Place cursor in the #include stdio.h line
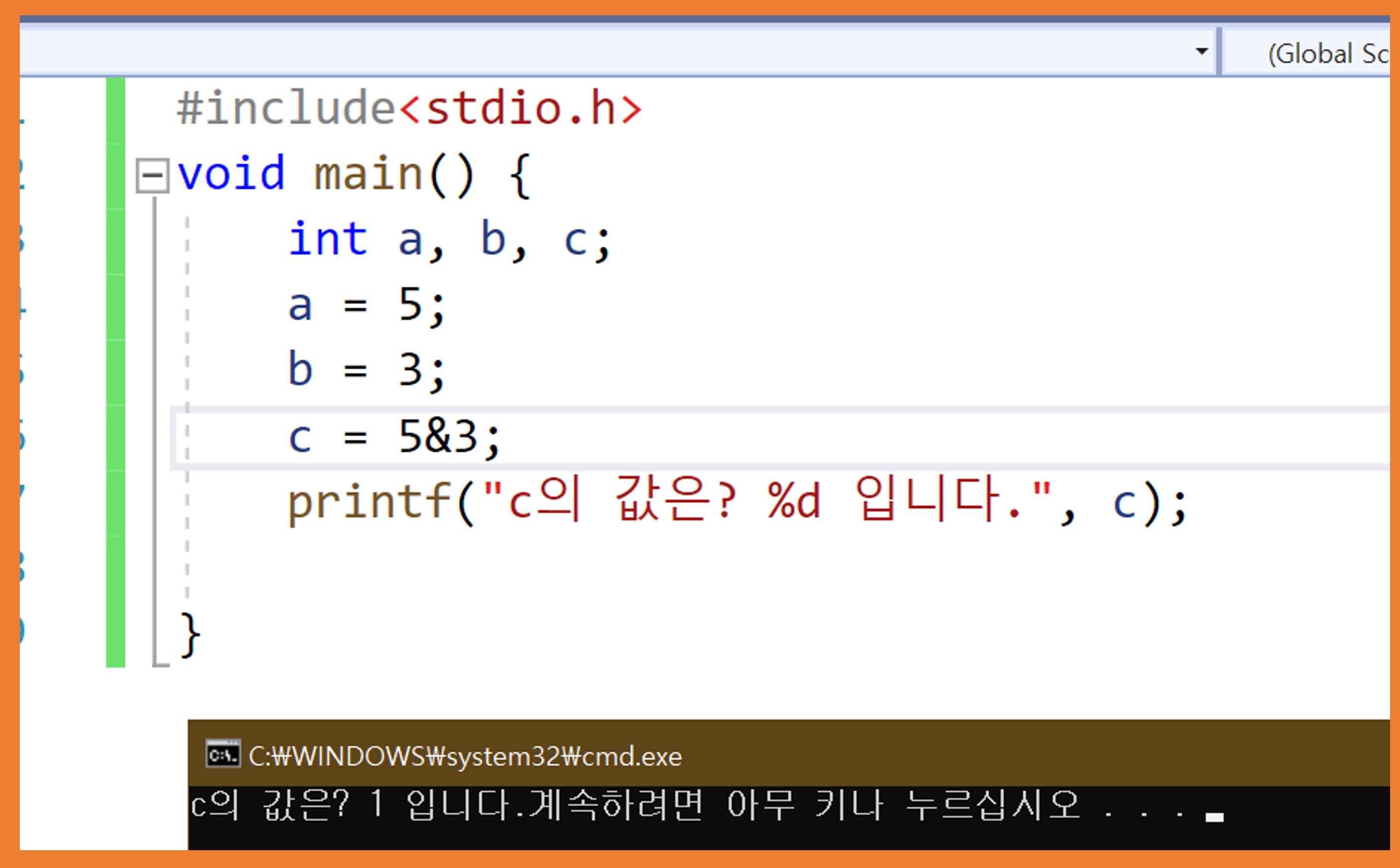 409,108
